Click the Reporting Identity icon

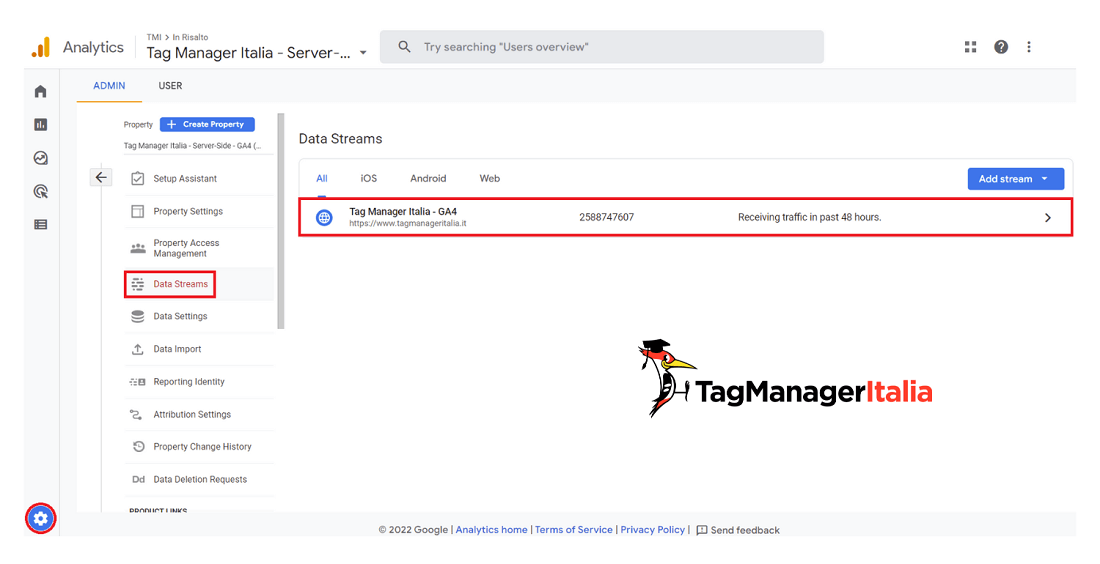click(138, 382)
